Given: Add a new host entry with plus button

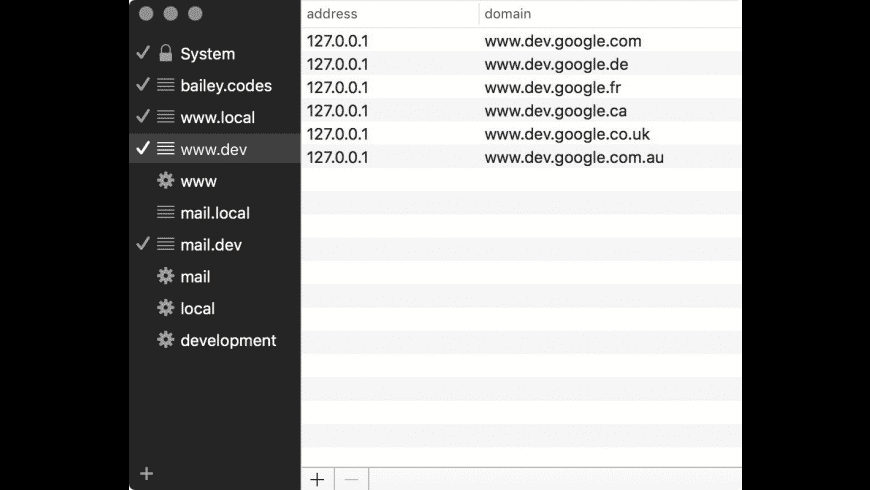Looking at the screenshot, I should pyautogui.click(x=317, y=479).
